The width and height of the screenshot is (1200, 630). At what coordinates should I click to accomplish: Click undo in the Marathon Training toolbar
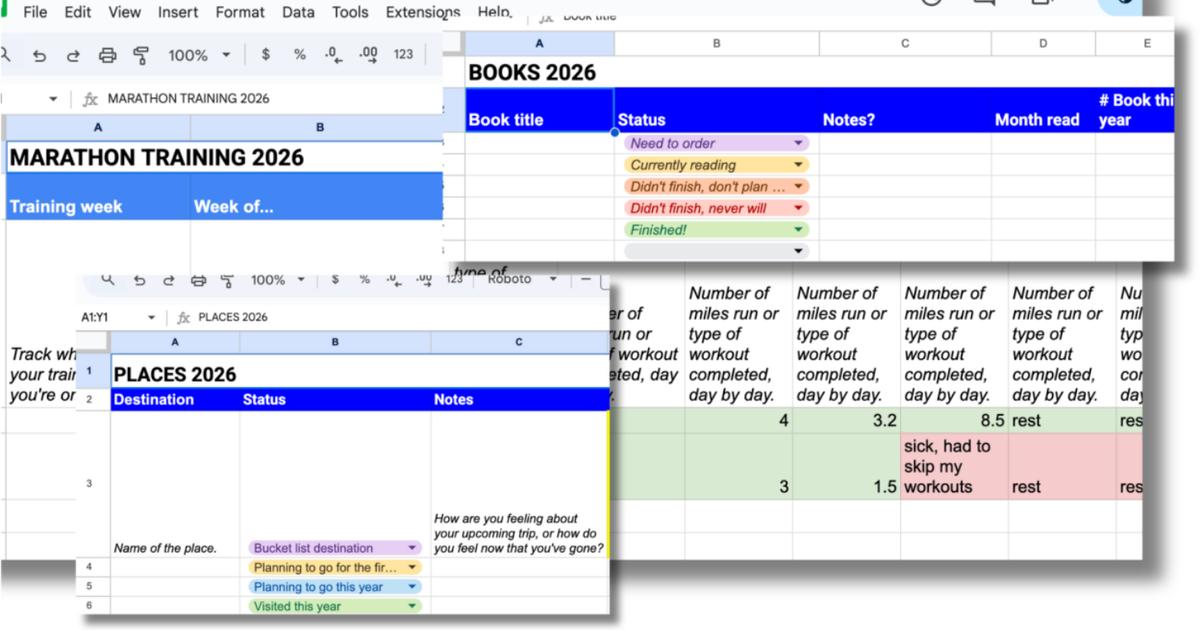40,56
